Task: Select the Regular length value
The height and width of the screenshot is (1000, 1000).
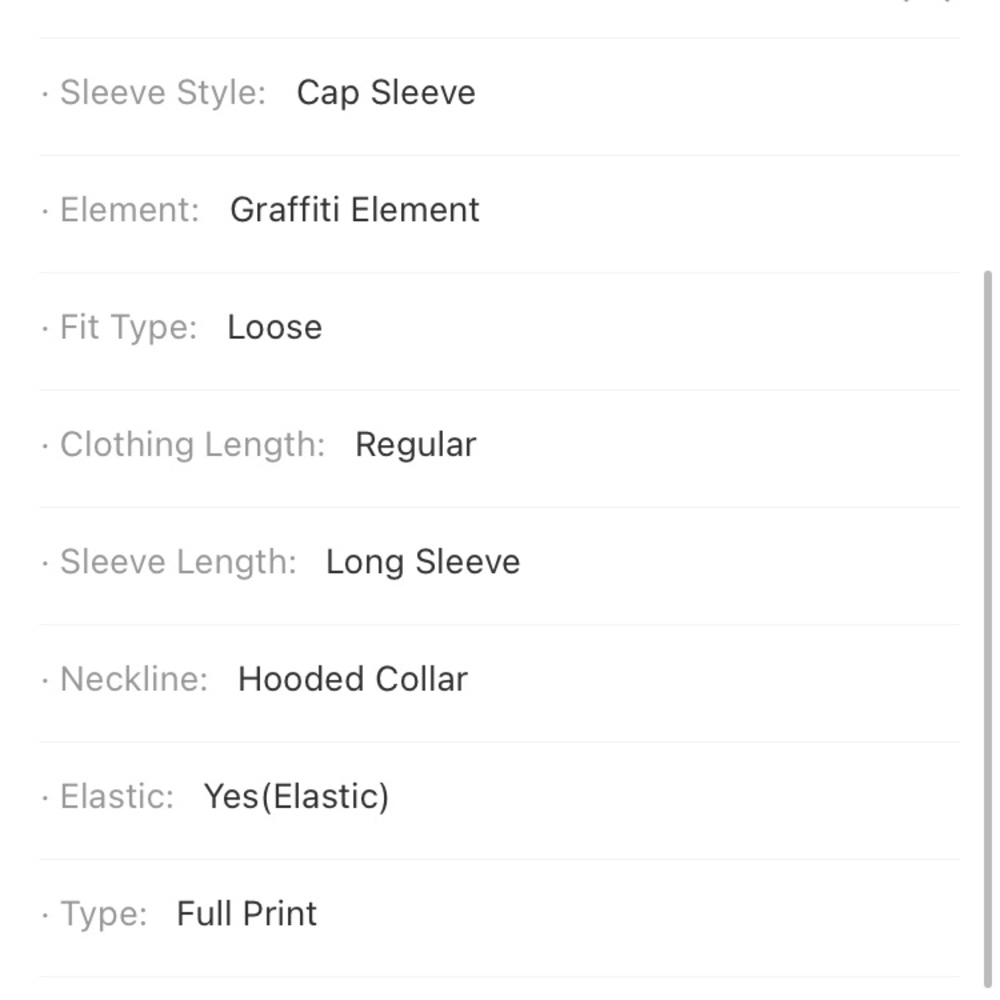Action: tap(416, 445)
